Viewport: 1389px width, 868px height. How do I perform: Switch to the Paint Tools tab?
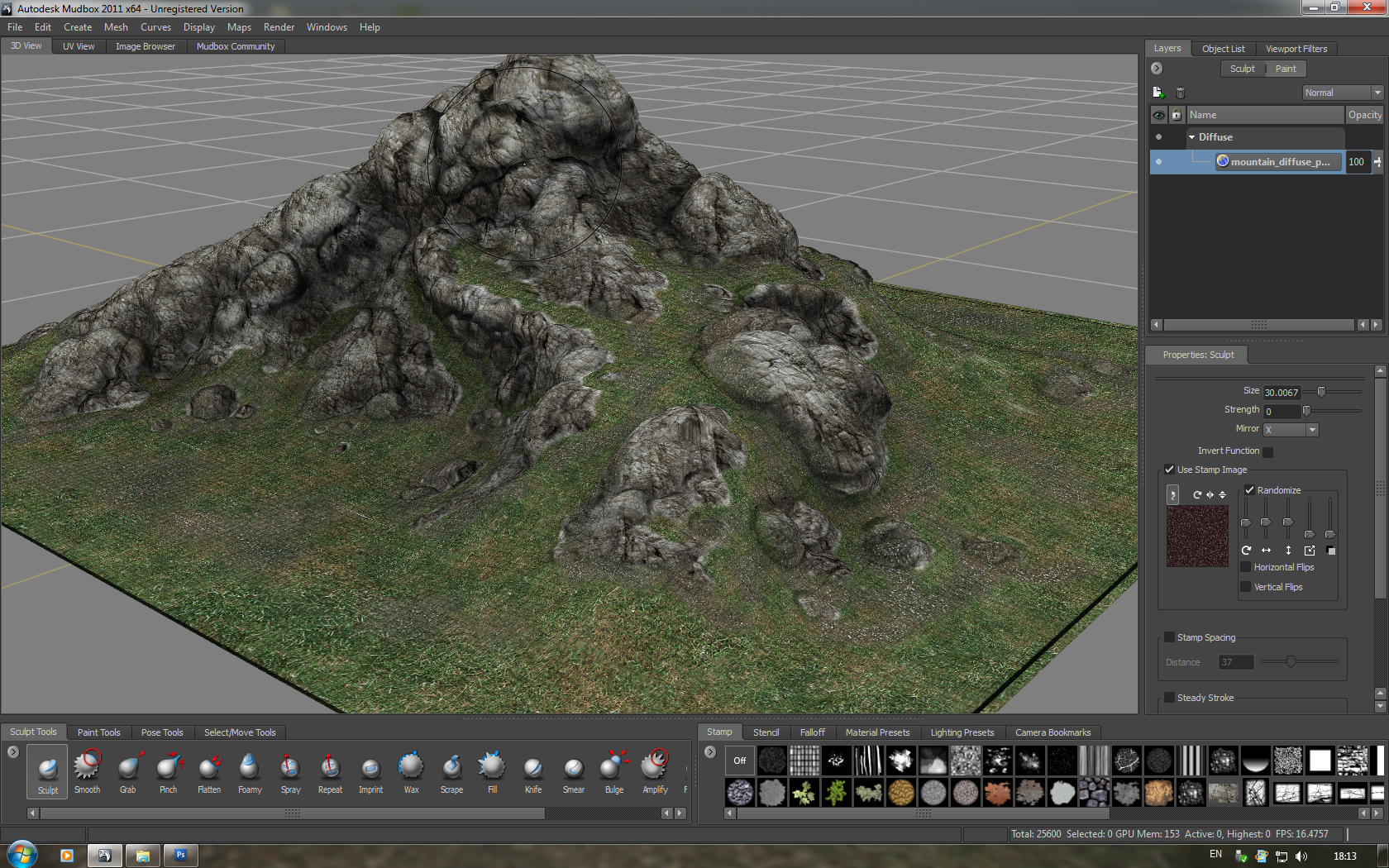coord(98,732)
